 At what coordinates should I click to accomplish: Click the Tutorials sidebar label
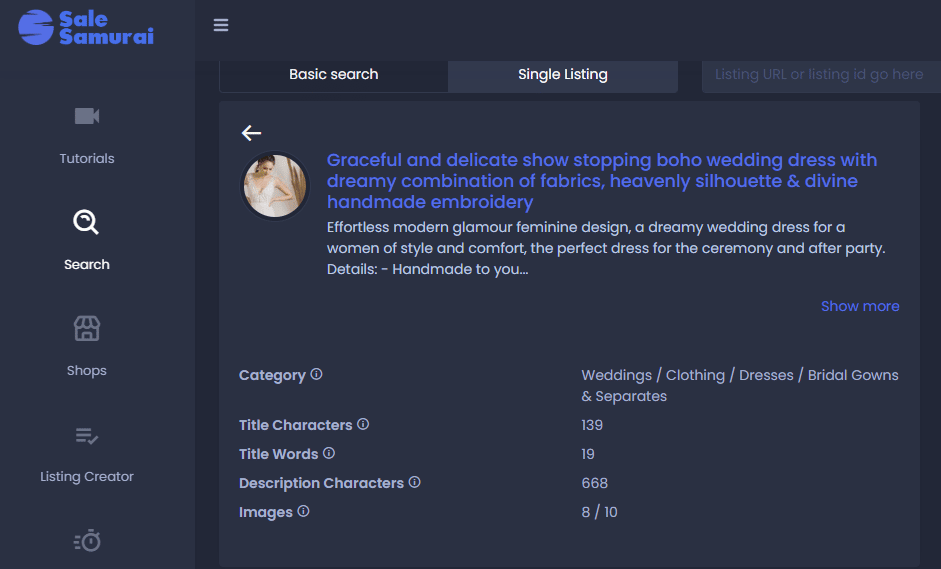click(87, 158)
